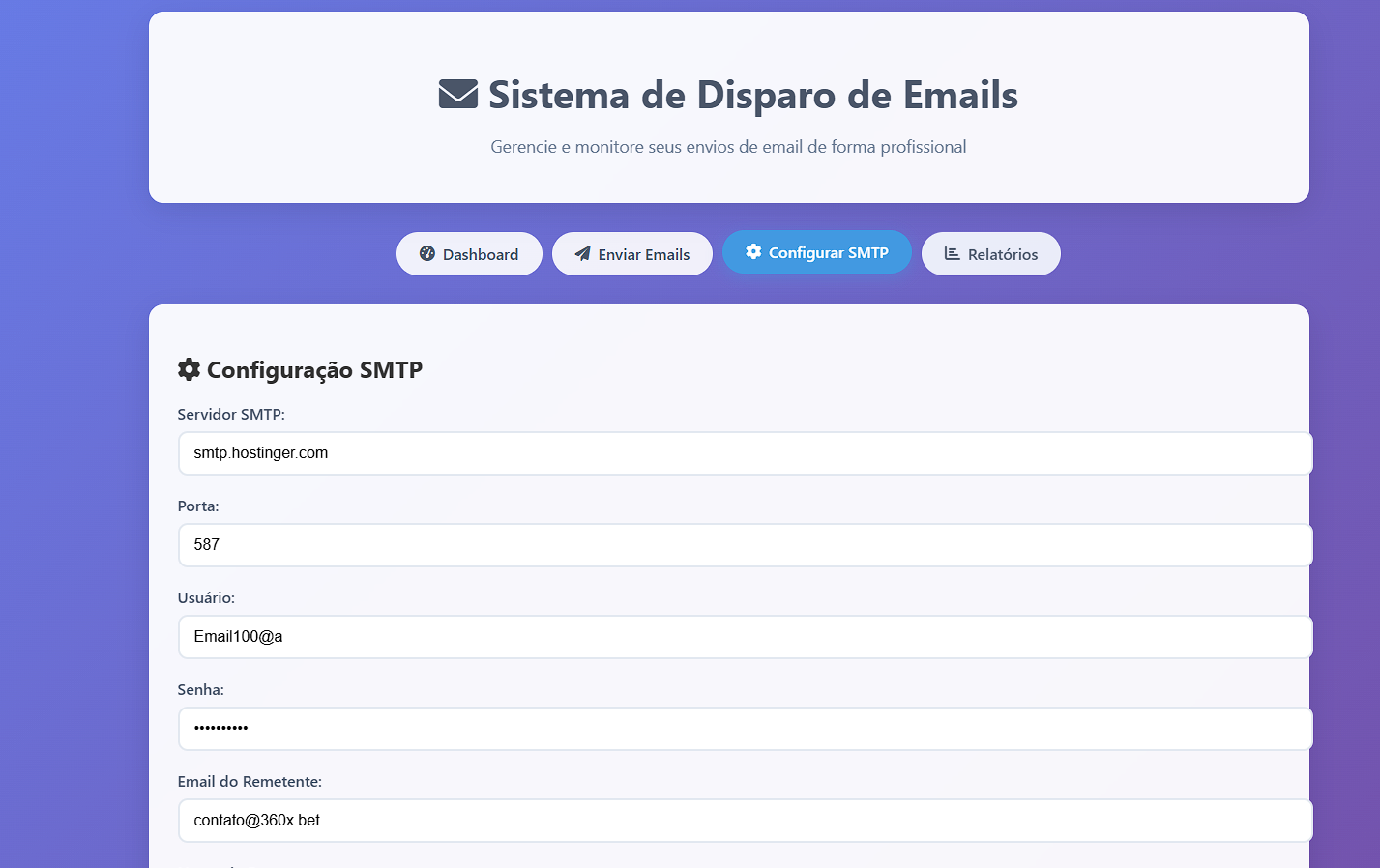Viewport: 1380px width, 868px height.
Task: Select the text smtp.hostinger.com in its field
Action: pos(259,452)
